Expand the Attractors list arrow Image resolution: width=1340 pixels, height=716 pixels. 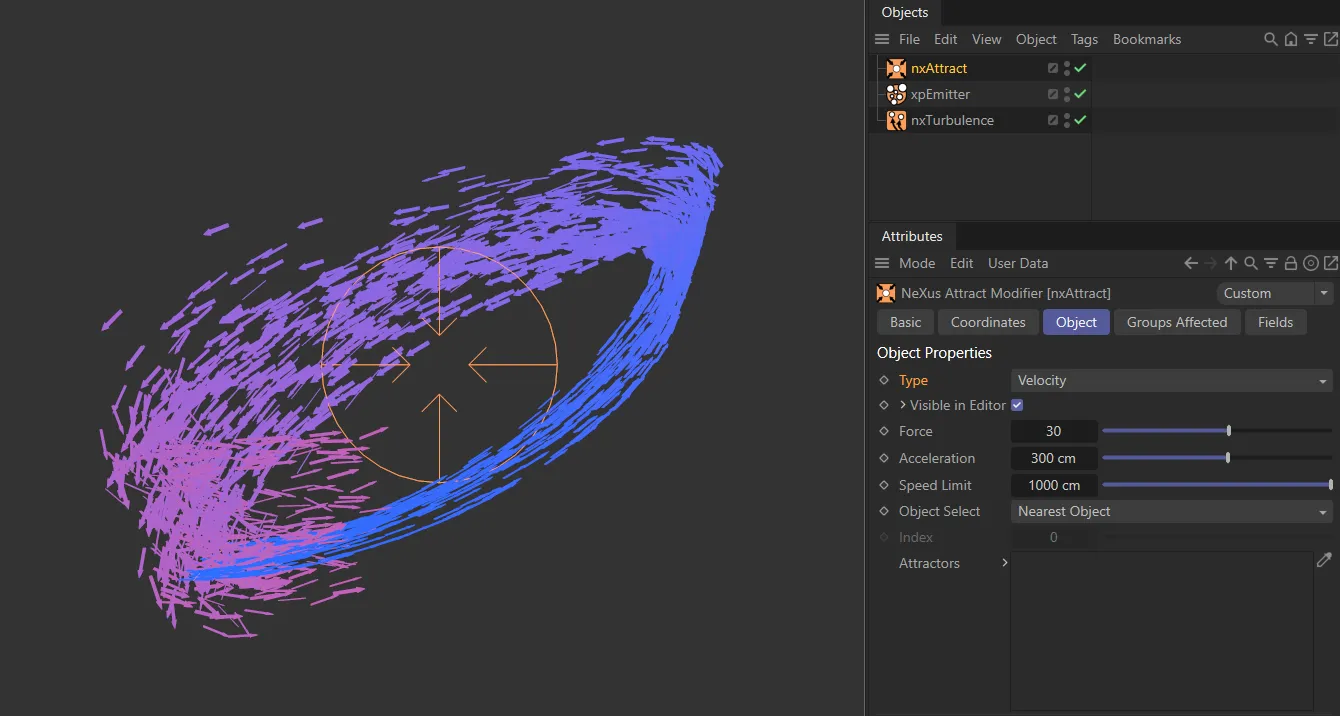point(1005,563)
